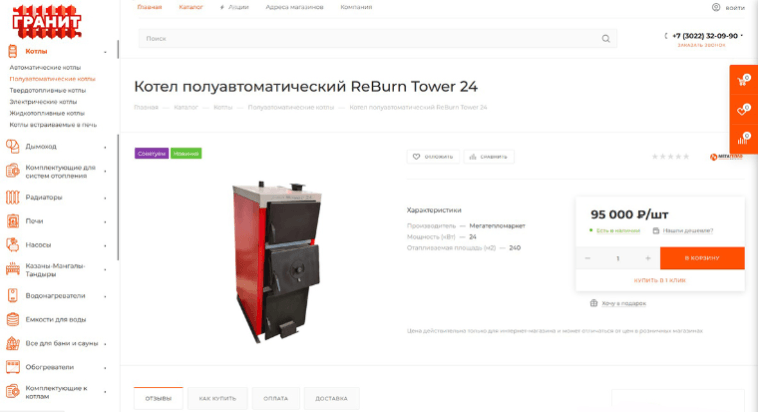Image resolution: width=758 pixels, height=413 pixels.
Task: Click the gift icon near Хочу в подарок
Action: tap(594, 303)
